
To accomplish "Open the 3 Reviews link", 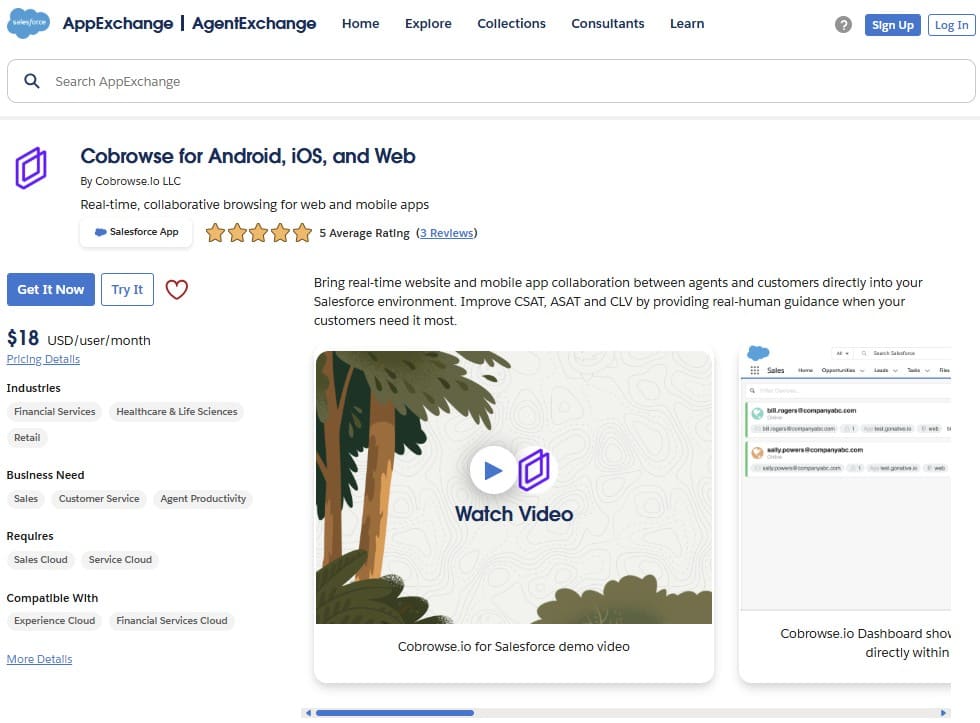I will (447, 233).
